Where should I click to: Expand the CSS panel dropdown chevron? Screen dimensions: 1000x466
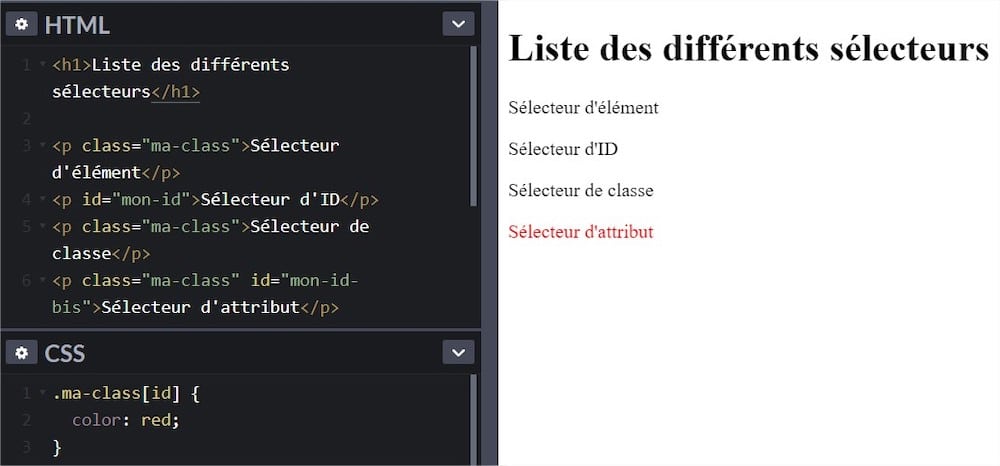pos(458,353)
